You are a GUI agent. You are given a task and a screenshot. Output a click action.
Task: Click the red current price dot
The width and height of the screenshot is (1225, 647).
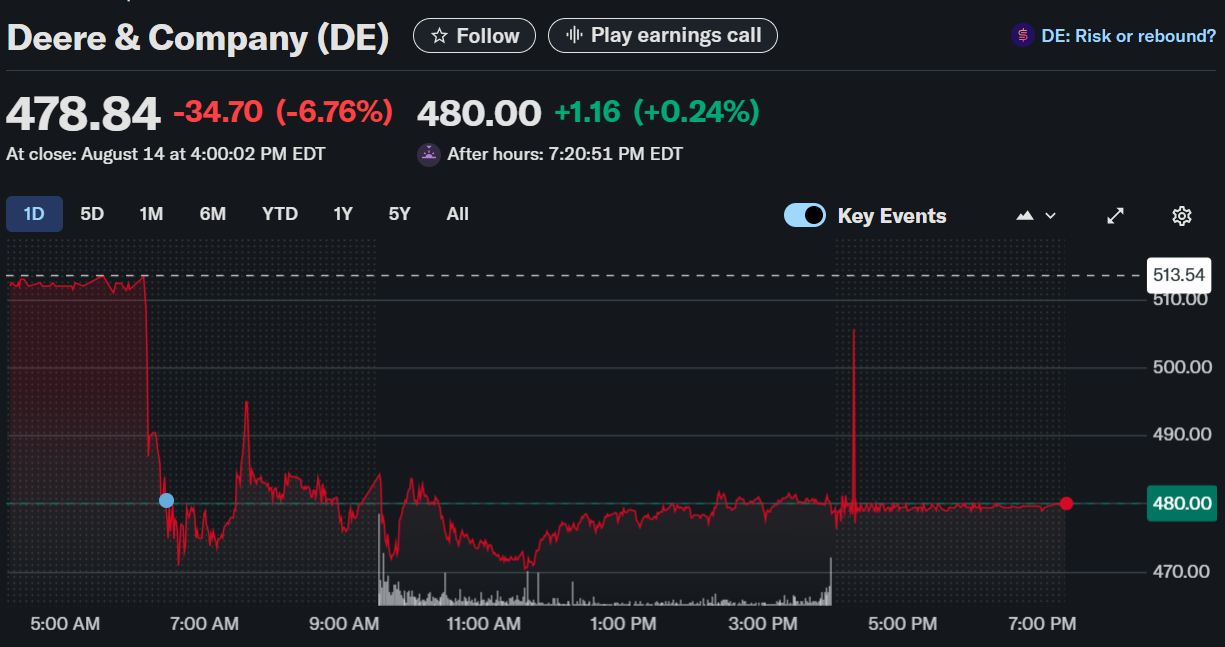tap(1066, 503)
